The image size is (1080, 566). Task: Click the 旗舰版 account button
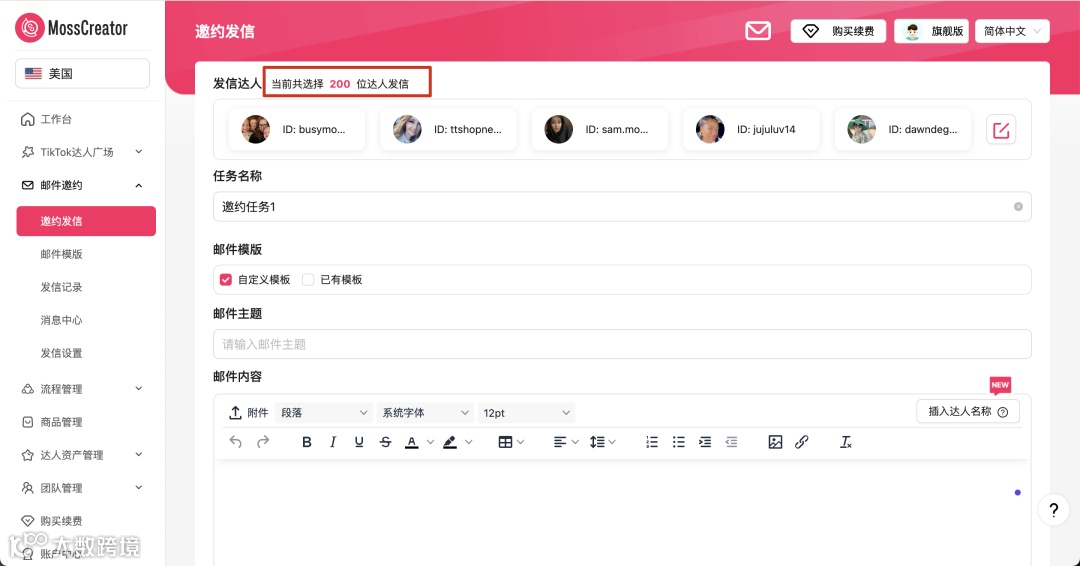(931, 31)
